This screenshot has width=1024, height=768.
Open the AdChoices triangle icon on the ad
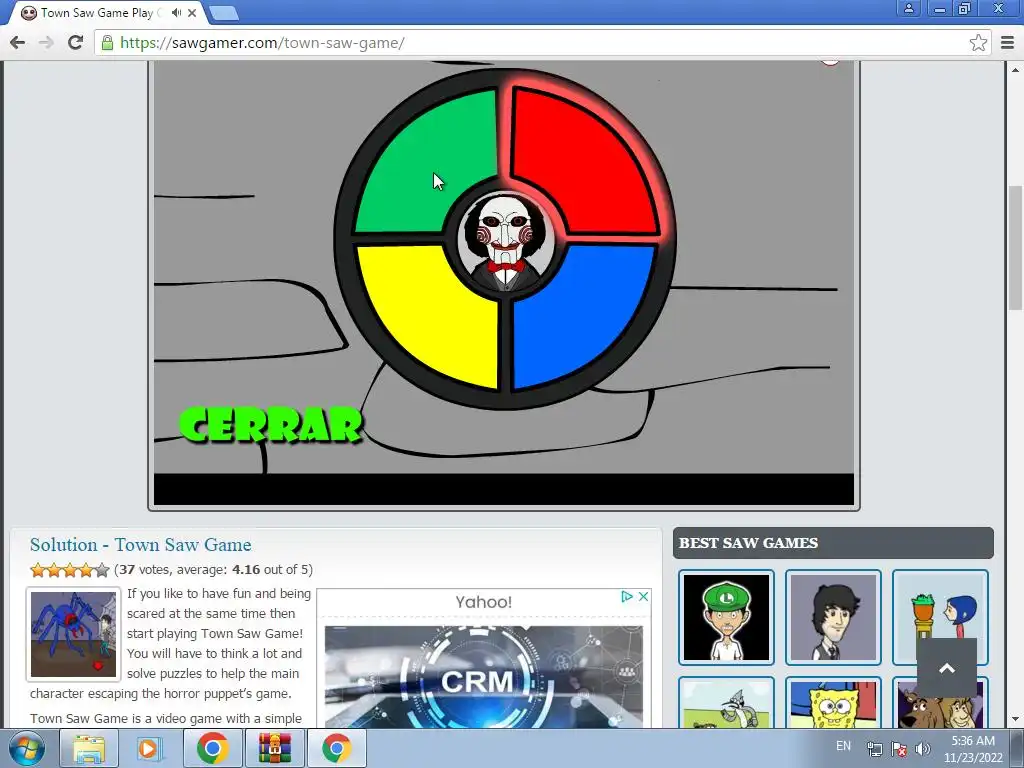click(x=627, y=596)
